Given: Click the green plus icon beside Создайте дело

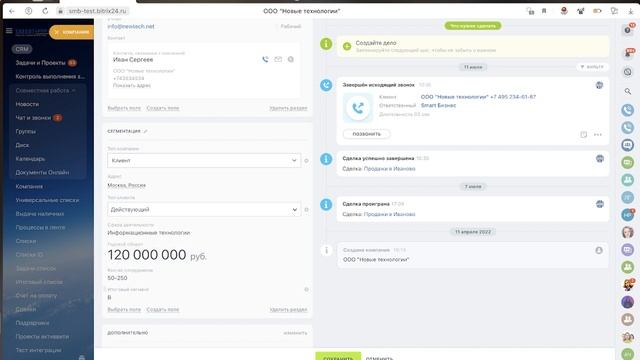Looking at the screenshot, I should click(347, 46).
